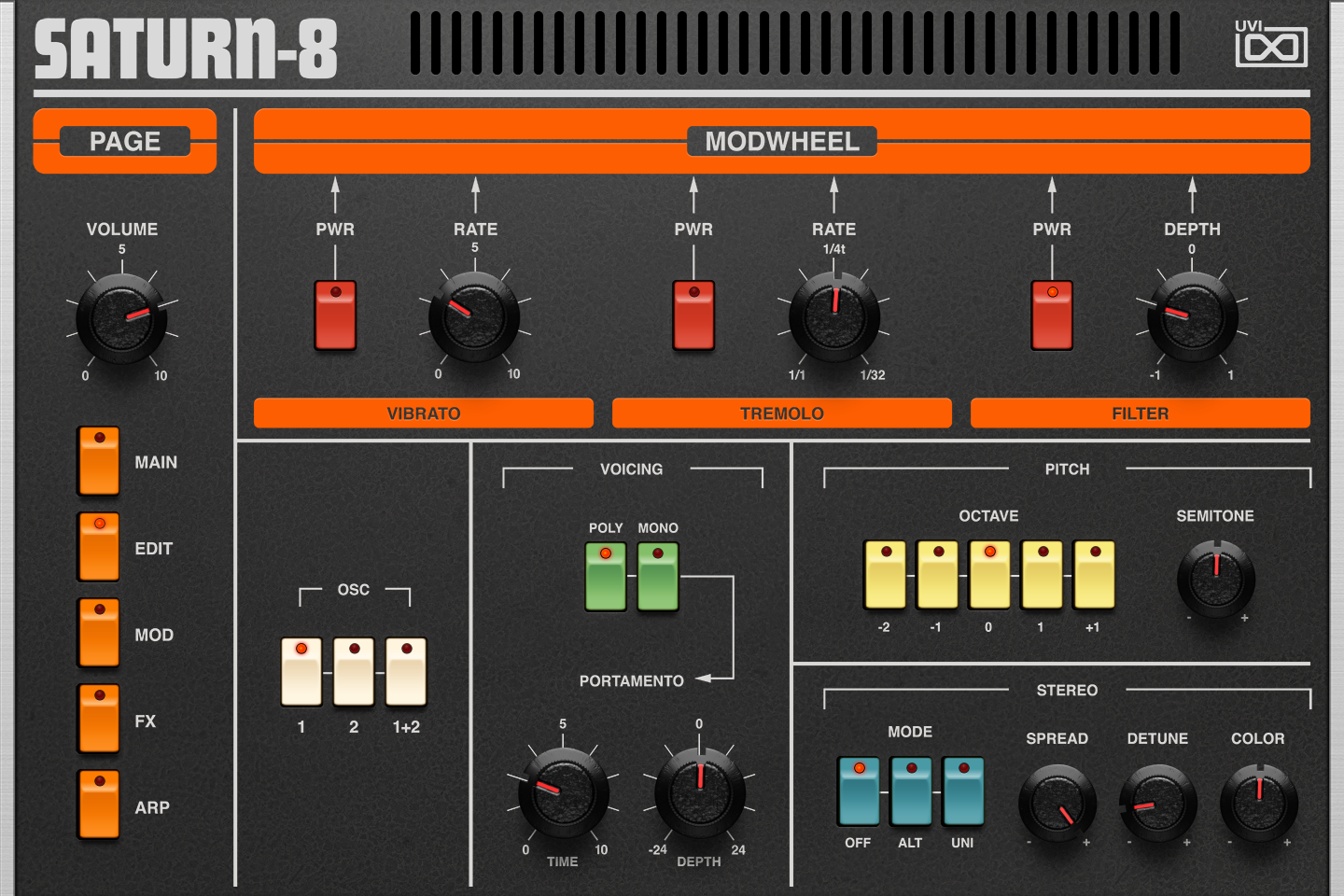Toggle the Vibrato PWR switch
The width and height of the screenshot is (1344, 896).
[x=335, y=315]
